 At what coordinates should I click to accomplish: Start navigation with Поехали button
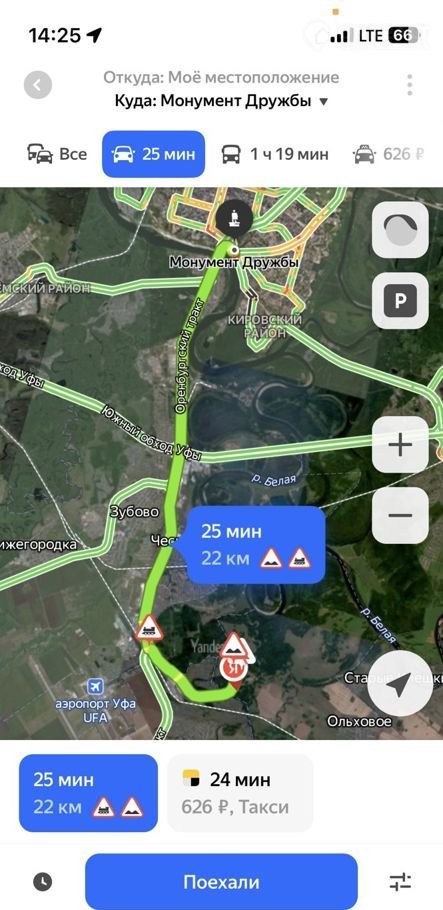pos(221,882)
